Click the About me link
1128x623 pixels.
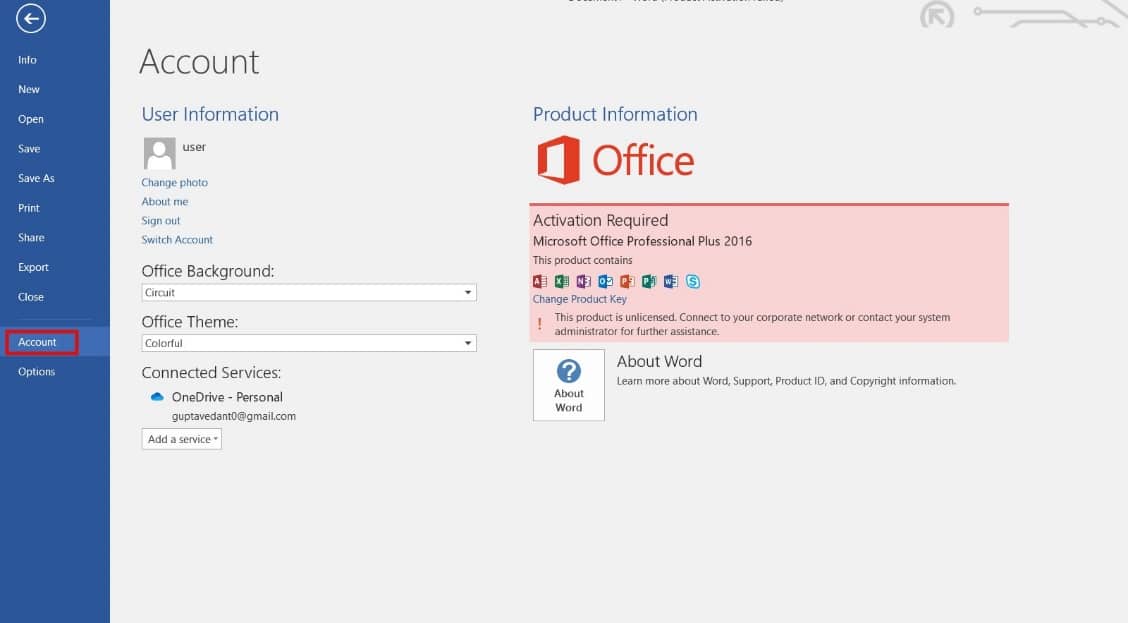pos(165,201)
